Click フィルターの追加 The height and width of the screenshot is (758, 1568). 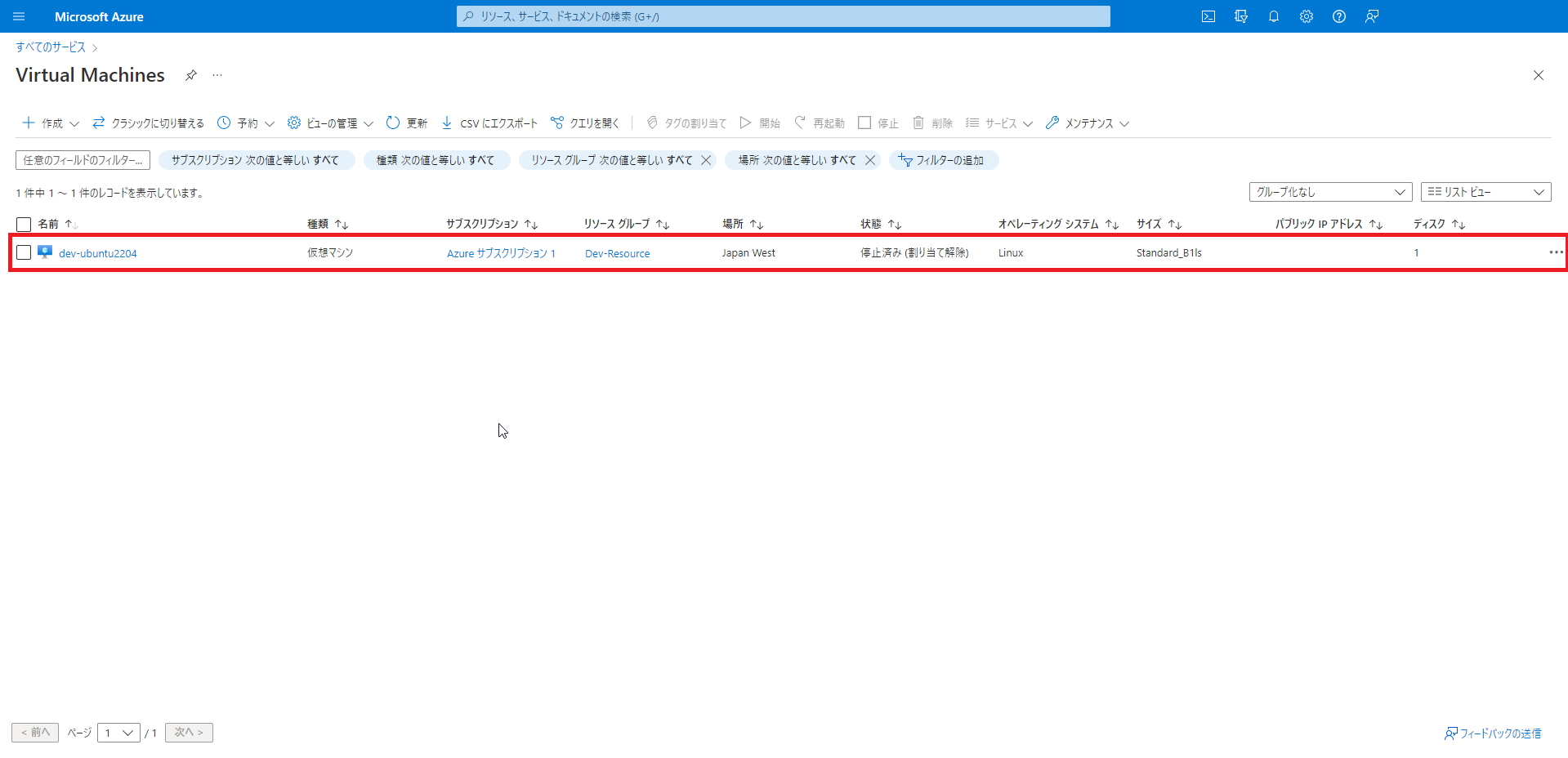click(943, 160)
